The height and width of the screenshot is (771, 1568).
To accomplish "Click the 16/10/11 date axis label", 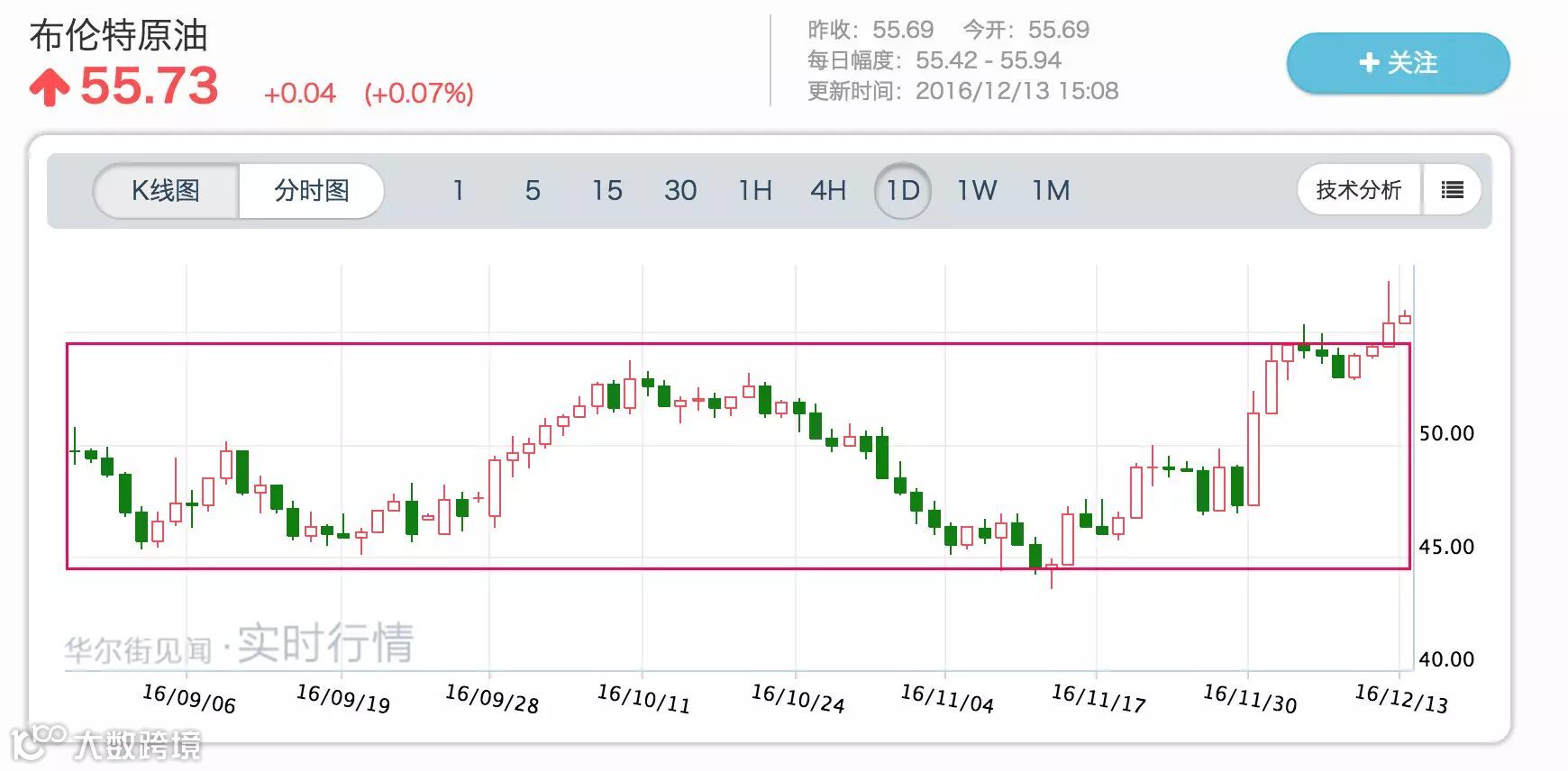I will pos(643,698).
